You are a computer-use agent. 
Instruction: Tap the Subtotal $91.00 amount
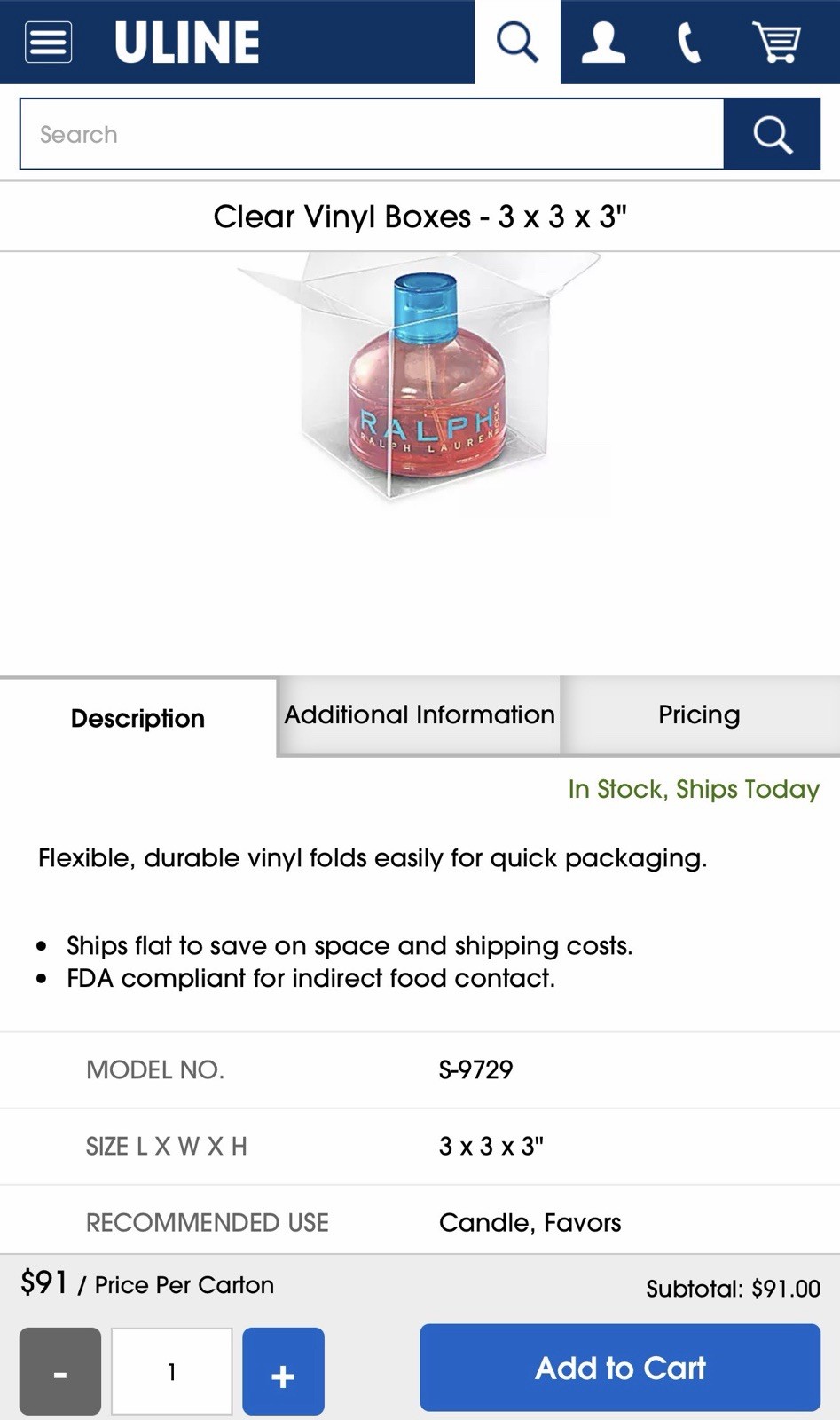point(733,1289)
